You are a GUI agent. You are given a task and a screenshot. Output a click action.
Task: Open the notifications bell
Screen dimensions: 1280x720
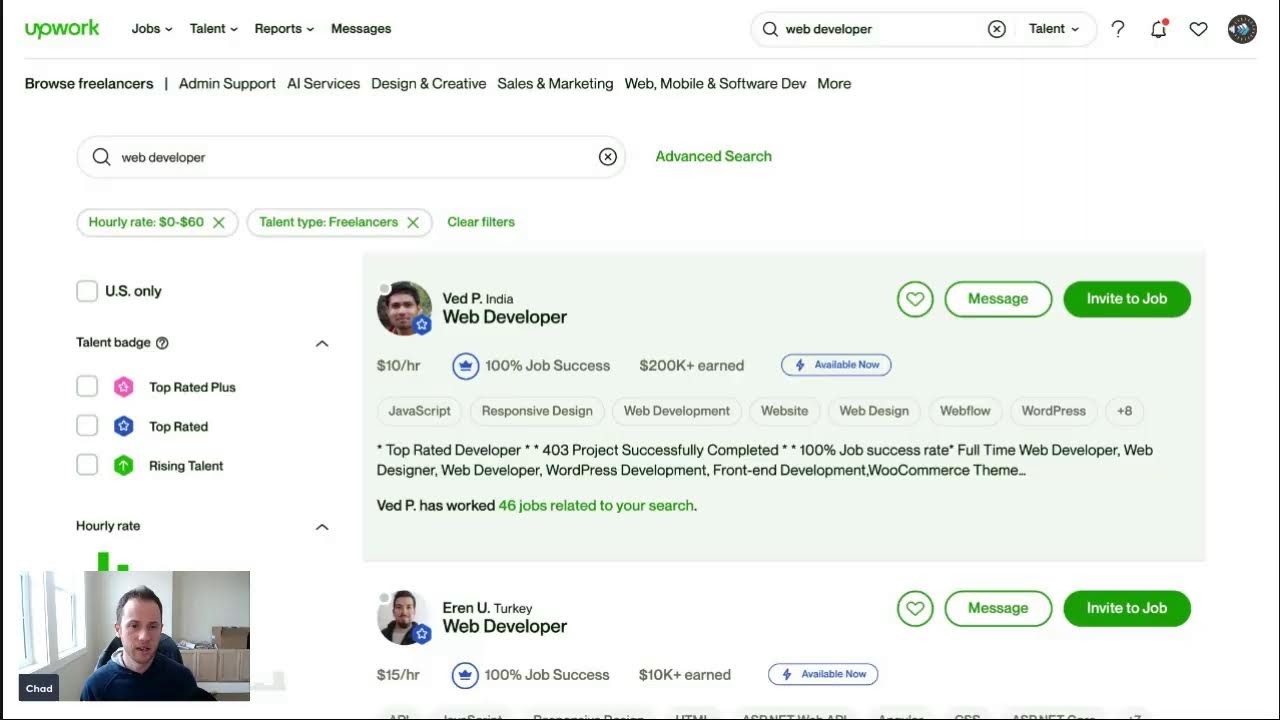click(1158, 29)
